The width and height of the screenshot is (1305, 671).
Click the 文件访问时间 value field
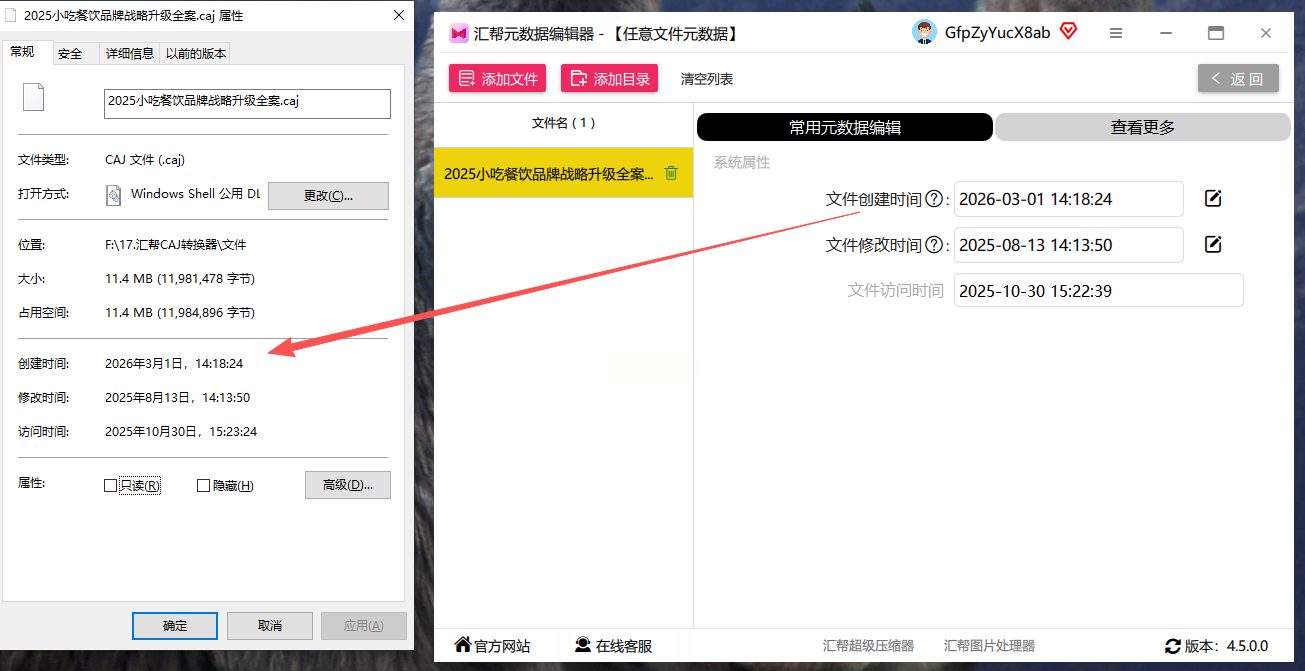coord(1099,291)
